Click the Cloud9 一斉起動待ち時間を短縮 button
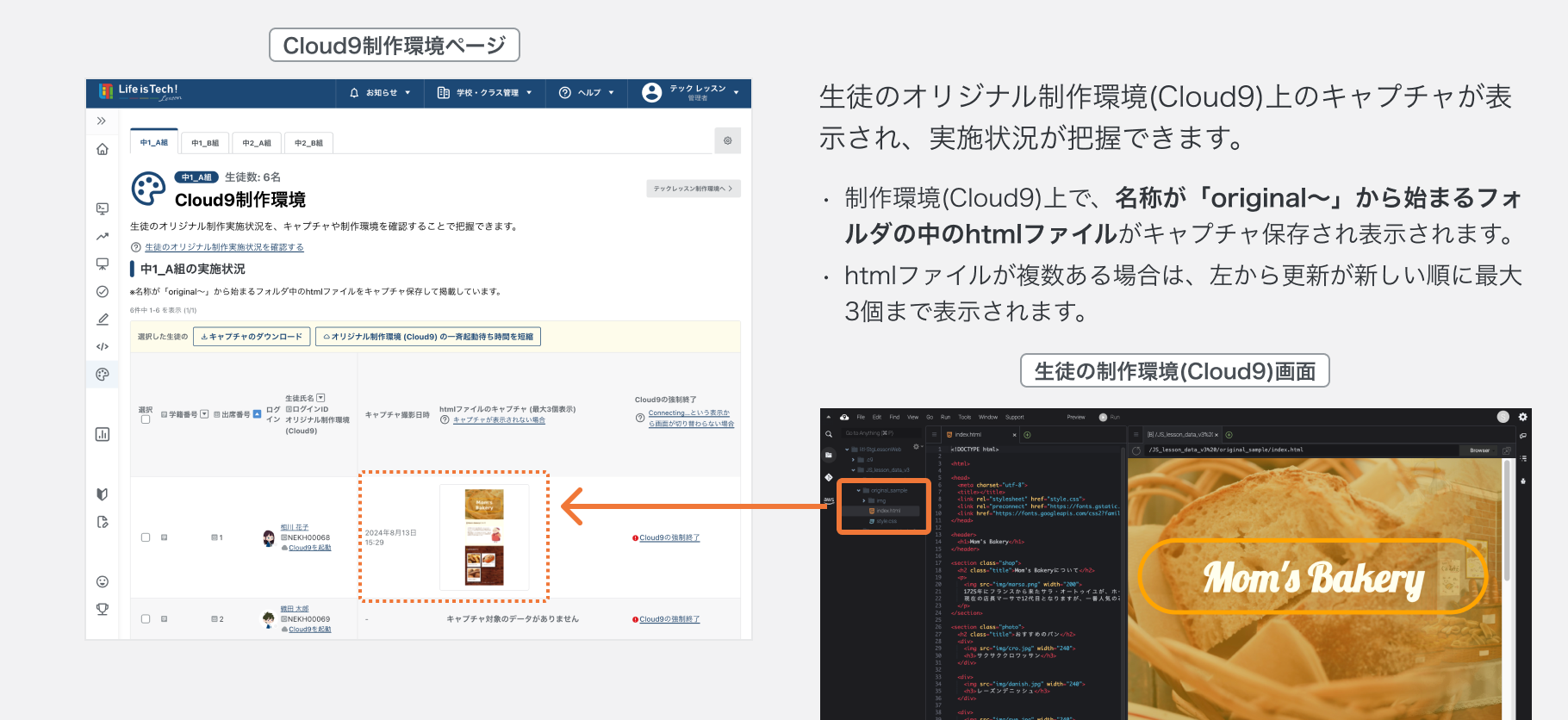 click(428, 337)
